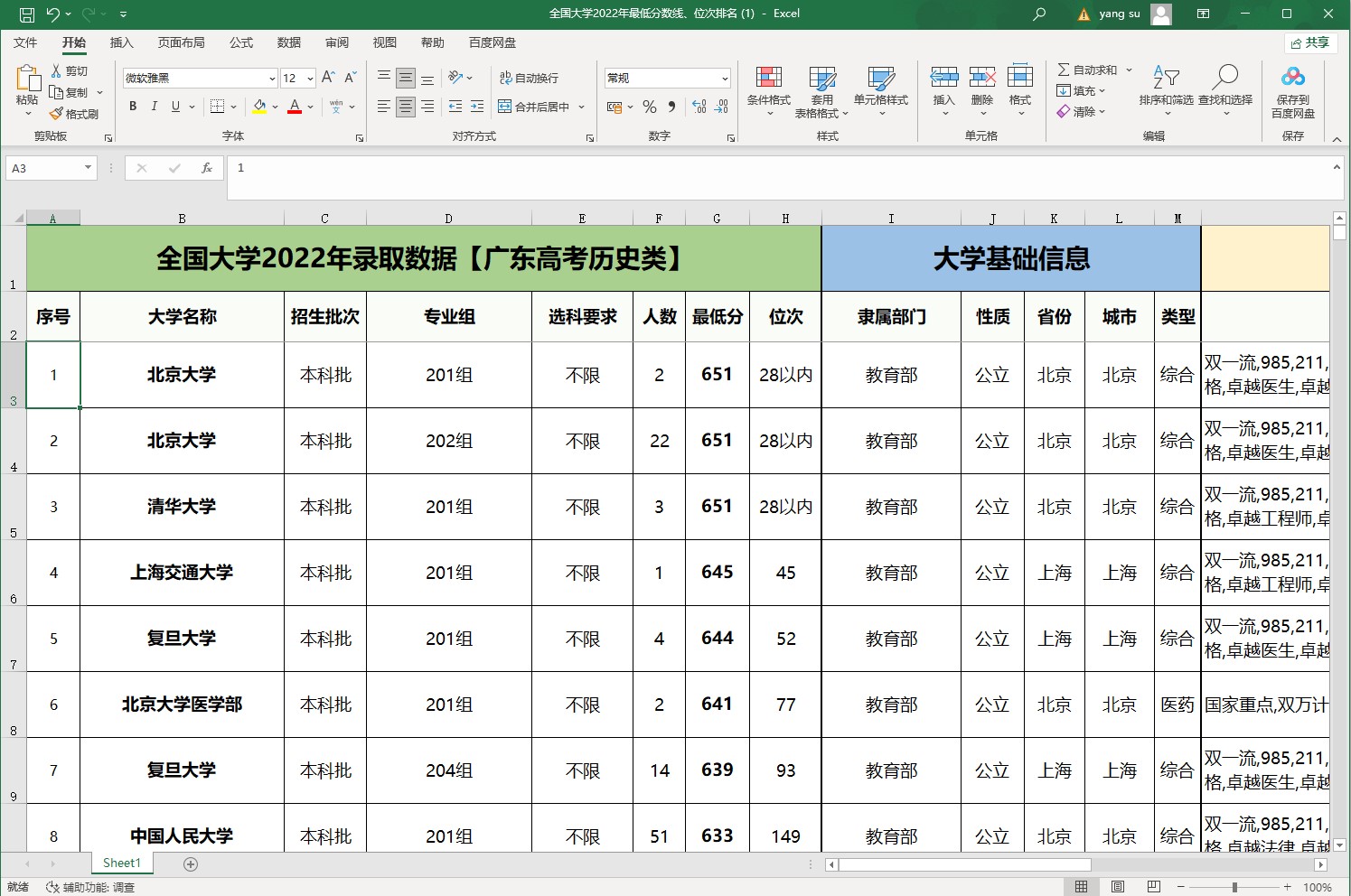The width and height of the screenshot is (1351, 896).
Task: Click the Paste clipboard icon
Action: click(28, 78)
